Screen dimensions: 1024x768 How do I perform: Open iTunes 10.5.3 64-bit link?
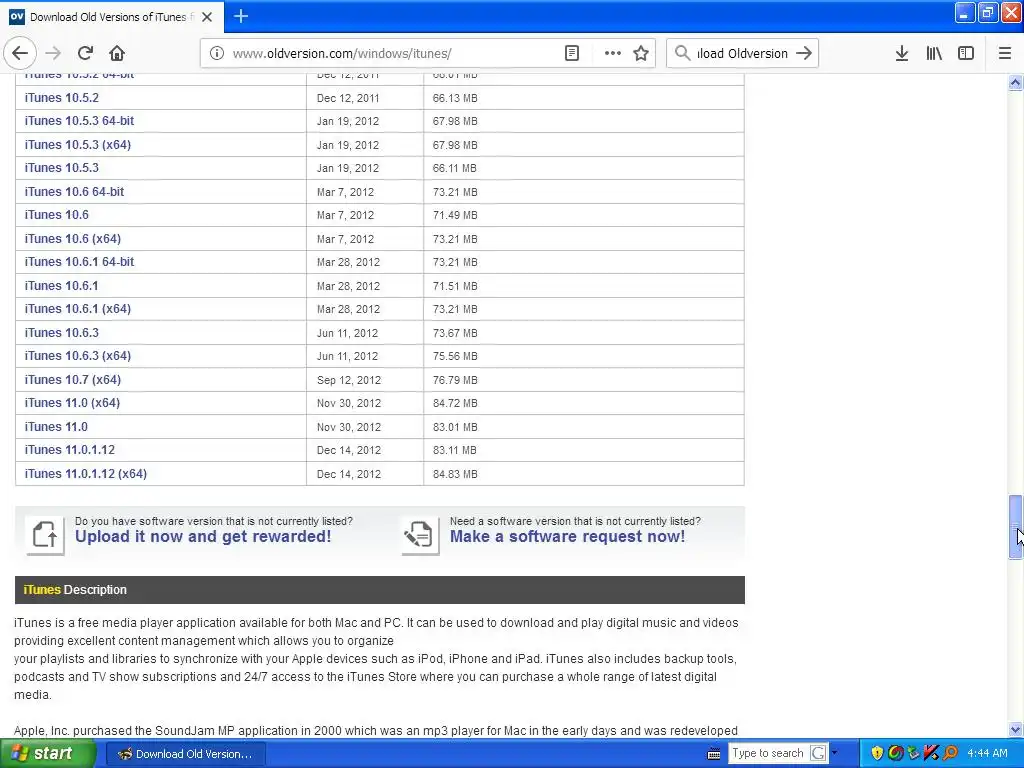[x=79, y=121]
